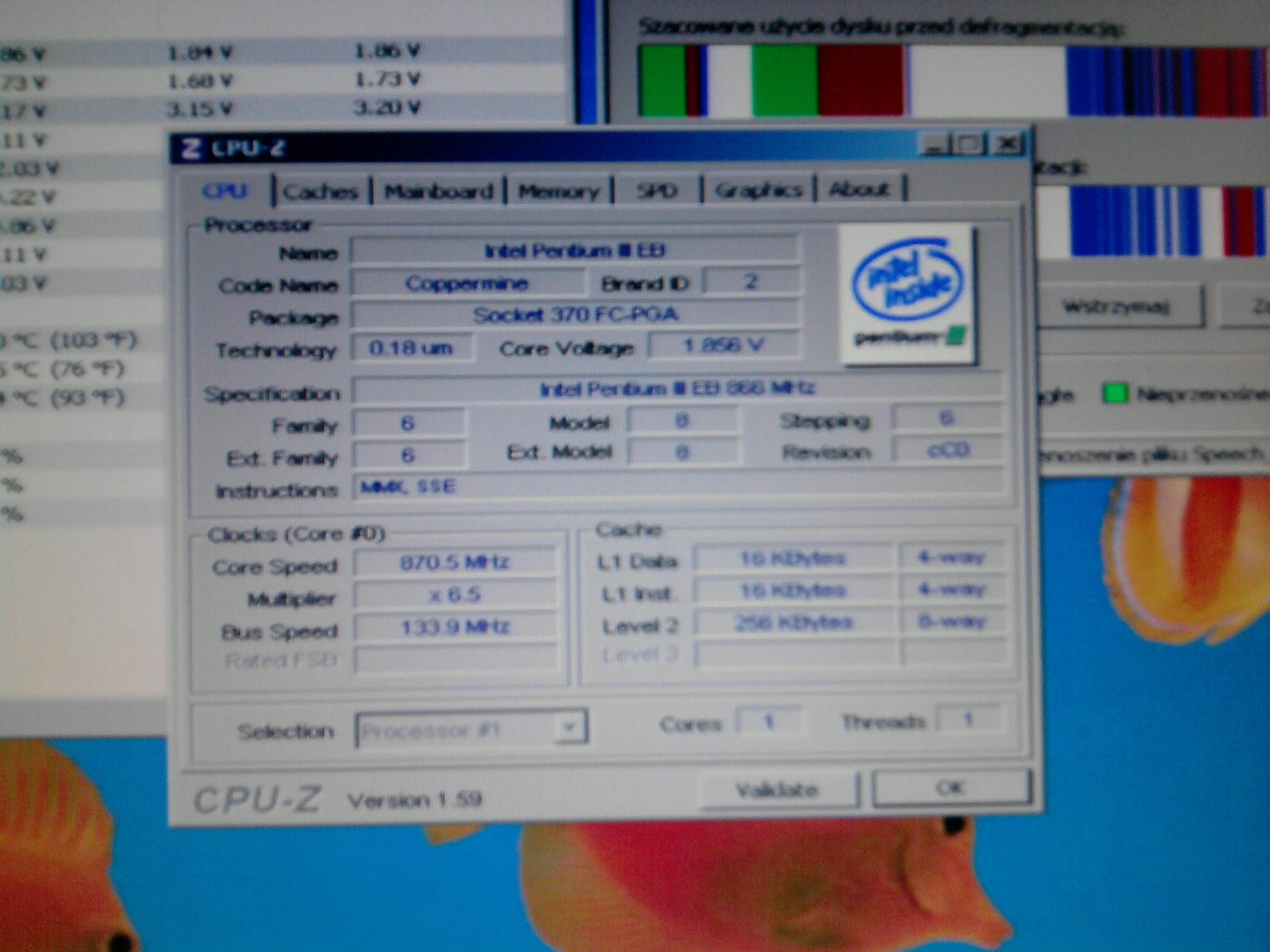
Task: Click the maximize button of CPU-Z
Action: pyautogui.click(x=969, y=145)
